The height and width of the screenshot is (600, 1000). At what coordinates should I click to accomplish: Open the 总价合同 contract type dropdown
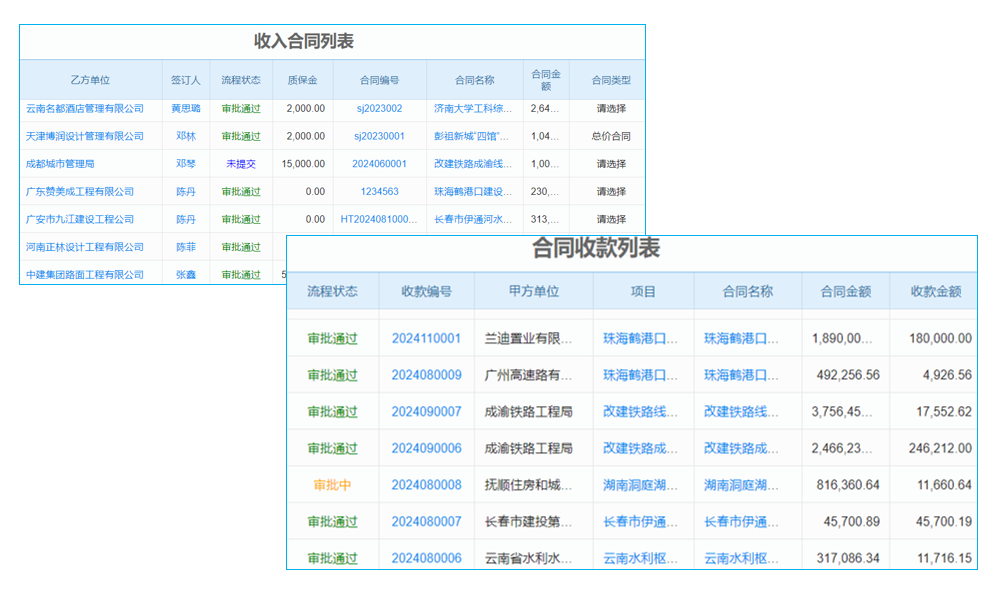click(x=612, y=135)
